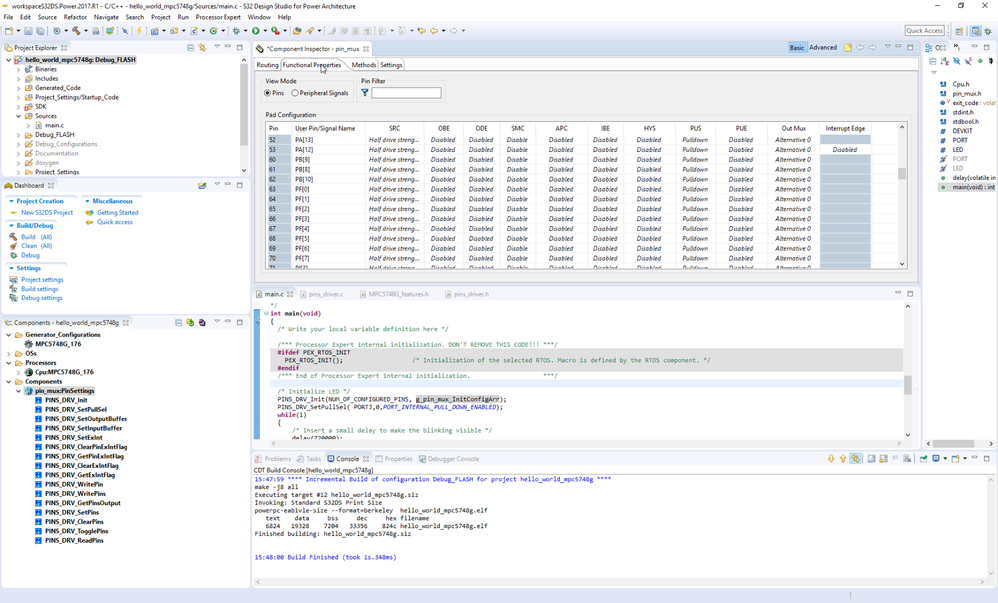The height and width of the screenshot is (603, 998).
Task: Click the pin filter funnel icon
Action: (365, 93)
